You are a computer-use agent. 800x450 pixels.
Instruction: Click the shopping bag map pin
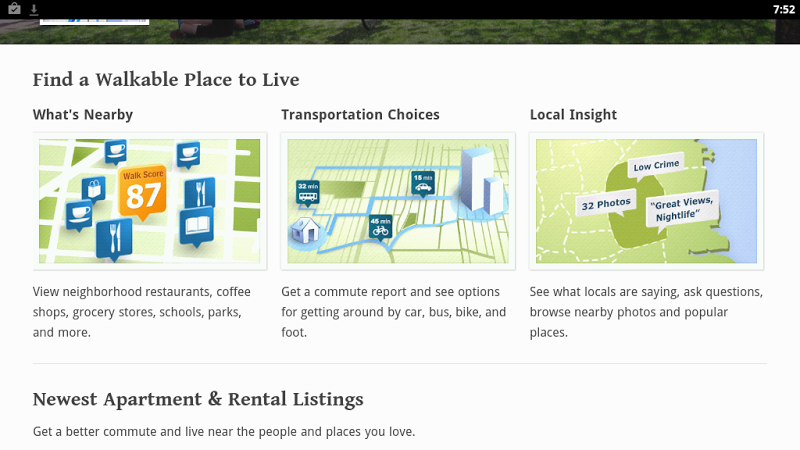[94, 189]
